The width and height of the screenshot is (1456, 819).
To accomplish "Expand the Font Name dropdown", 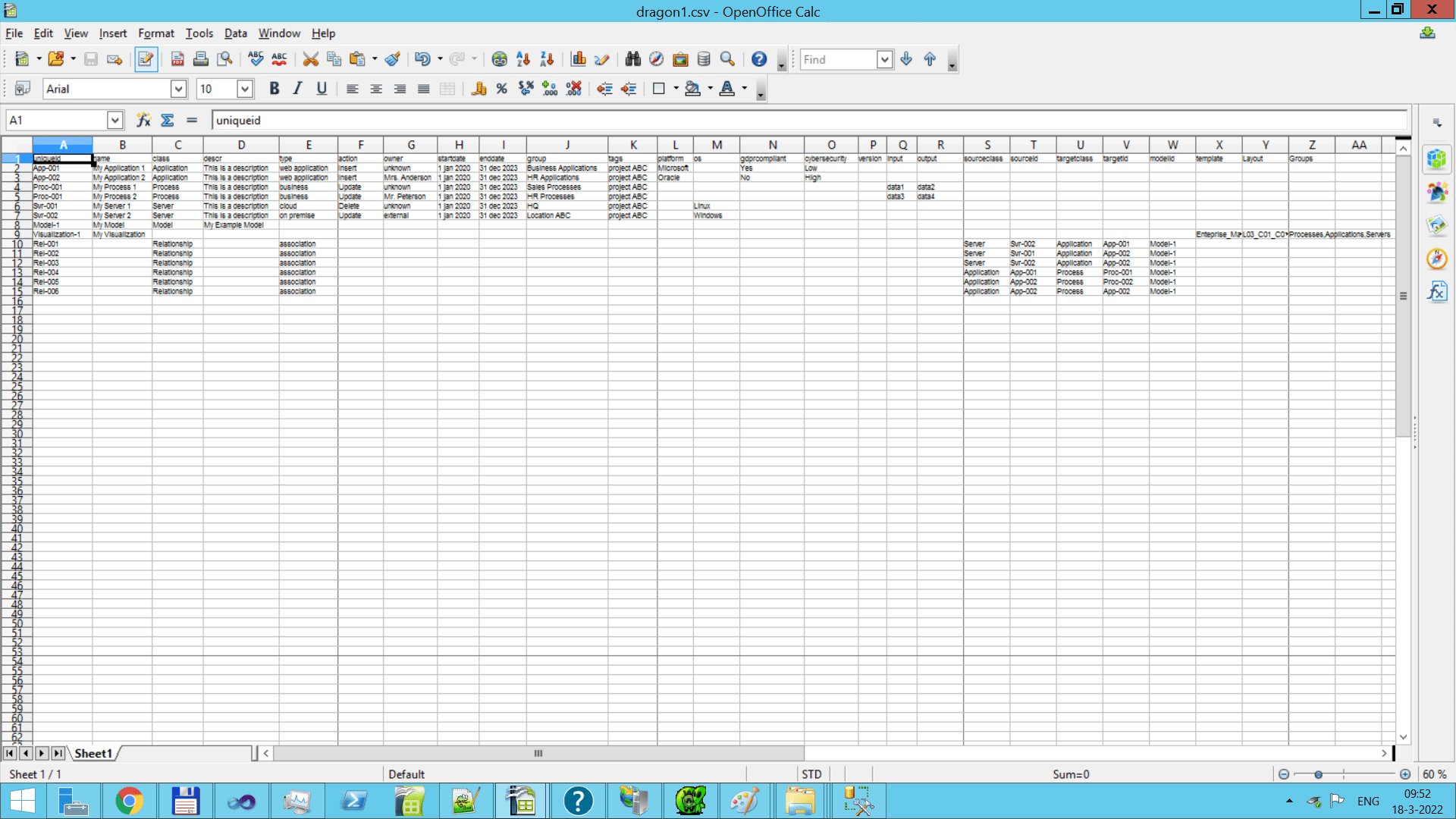I will 178,89.
